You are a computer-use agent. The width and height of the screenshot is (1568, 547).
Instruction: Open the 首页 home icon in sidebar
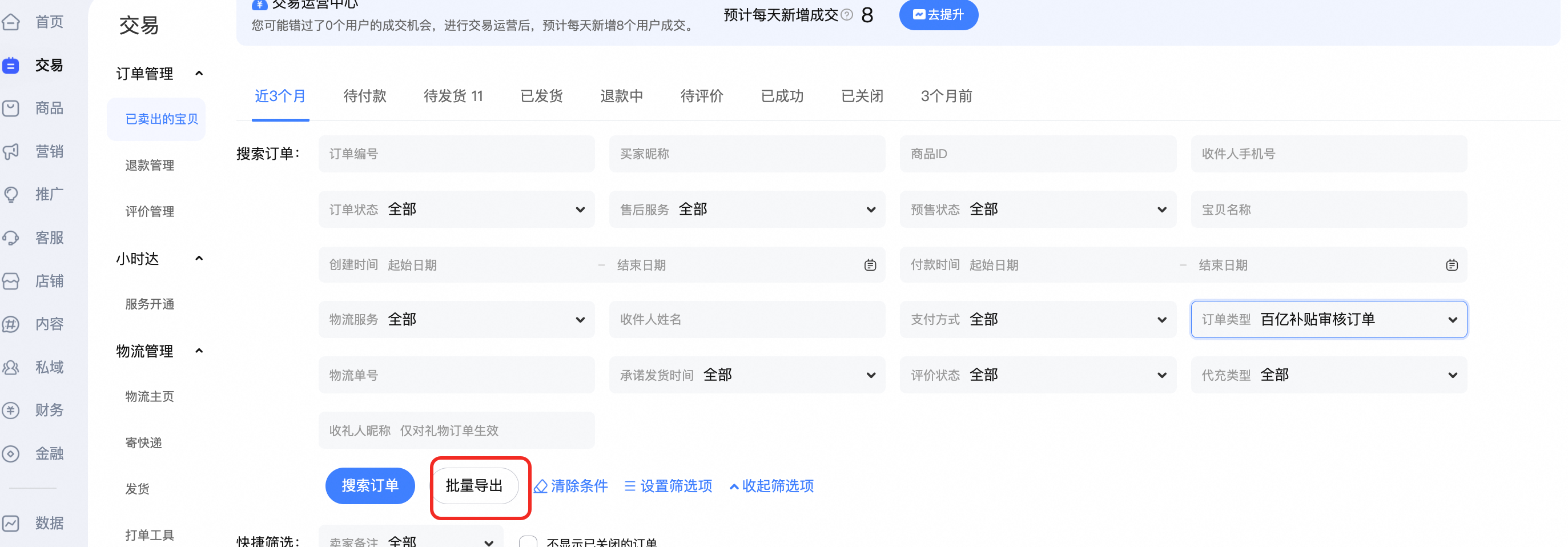click(x=11, y=22)
